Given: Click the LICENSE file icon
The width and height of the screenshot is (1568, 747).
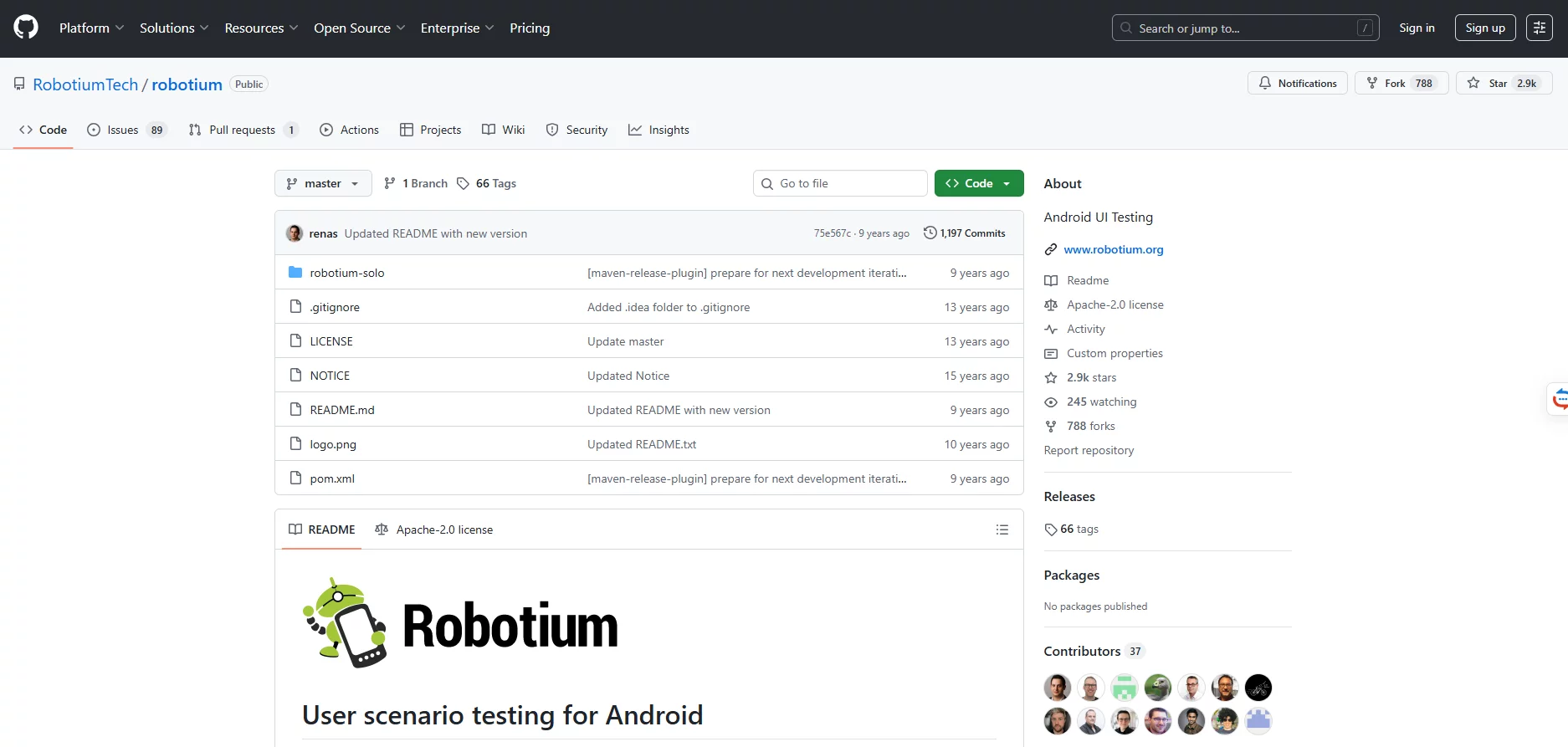Looking at the screenshot, I should (x=295, y=340).
